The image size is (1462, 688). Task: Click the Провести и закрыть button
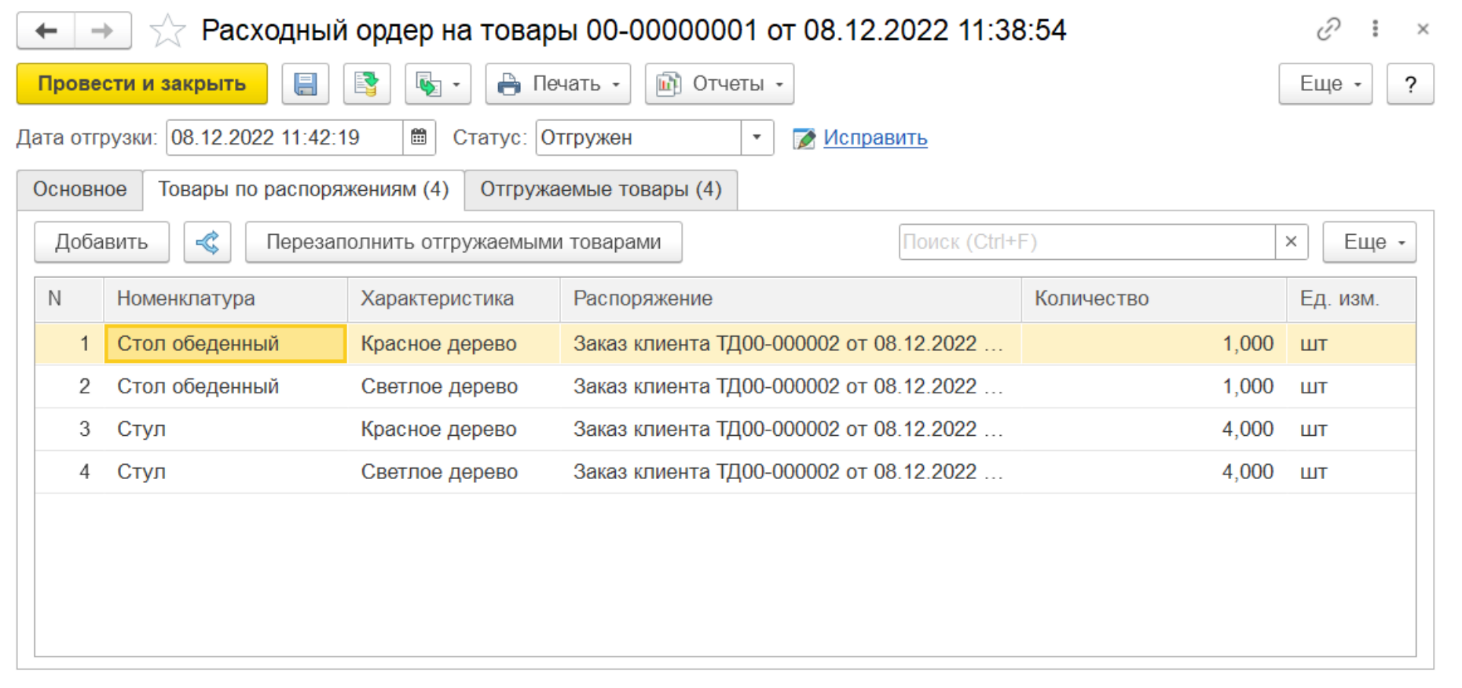click(142, 85)
